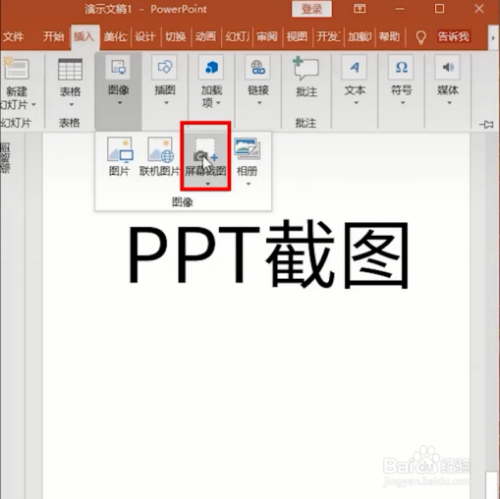Image resolution: width=500 pixels, height=499 pixels.
Task: Click the Symbols (符号) omega icon
Action: [x=401, y=67]
